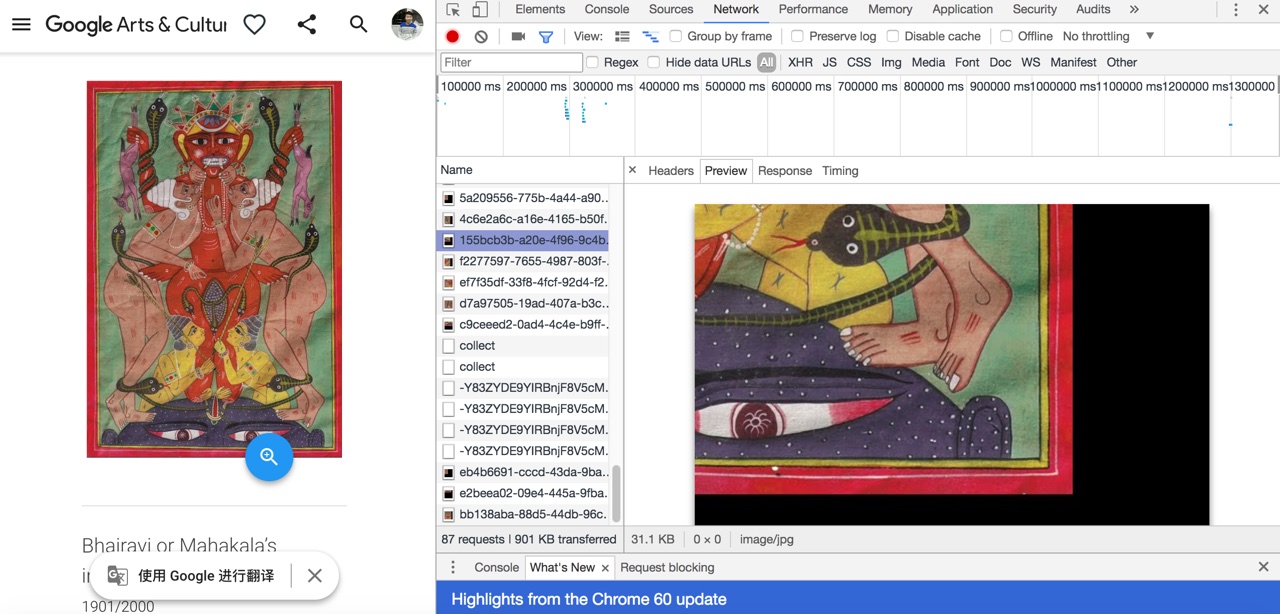Image resolution: width=1280 pixels, height=614 pixels.
Task: Filter requests by Media
Action: [928, 62]
